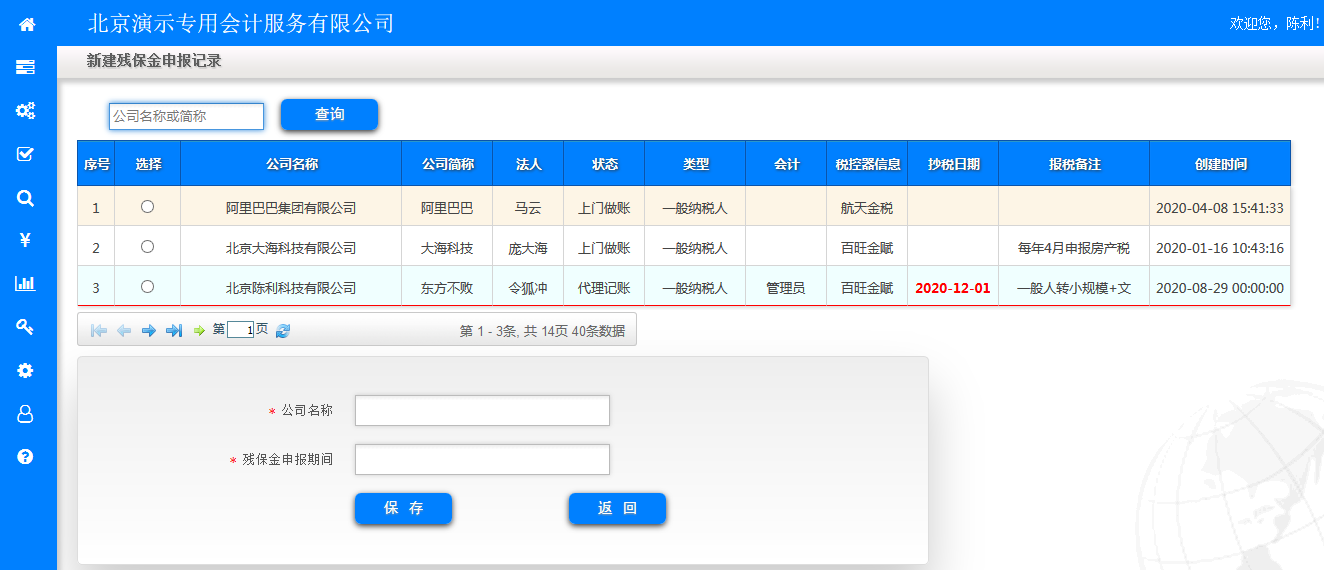
Task: Click the 马云 legal person cell
Action: (x=528, y=208)
